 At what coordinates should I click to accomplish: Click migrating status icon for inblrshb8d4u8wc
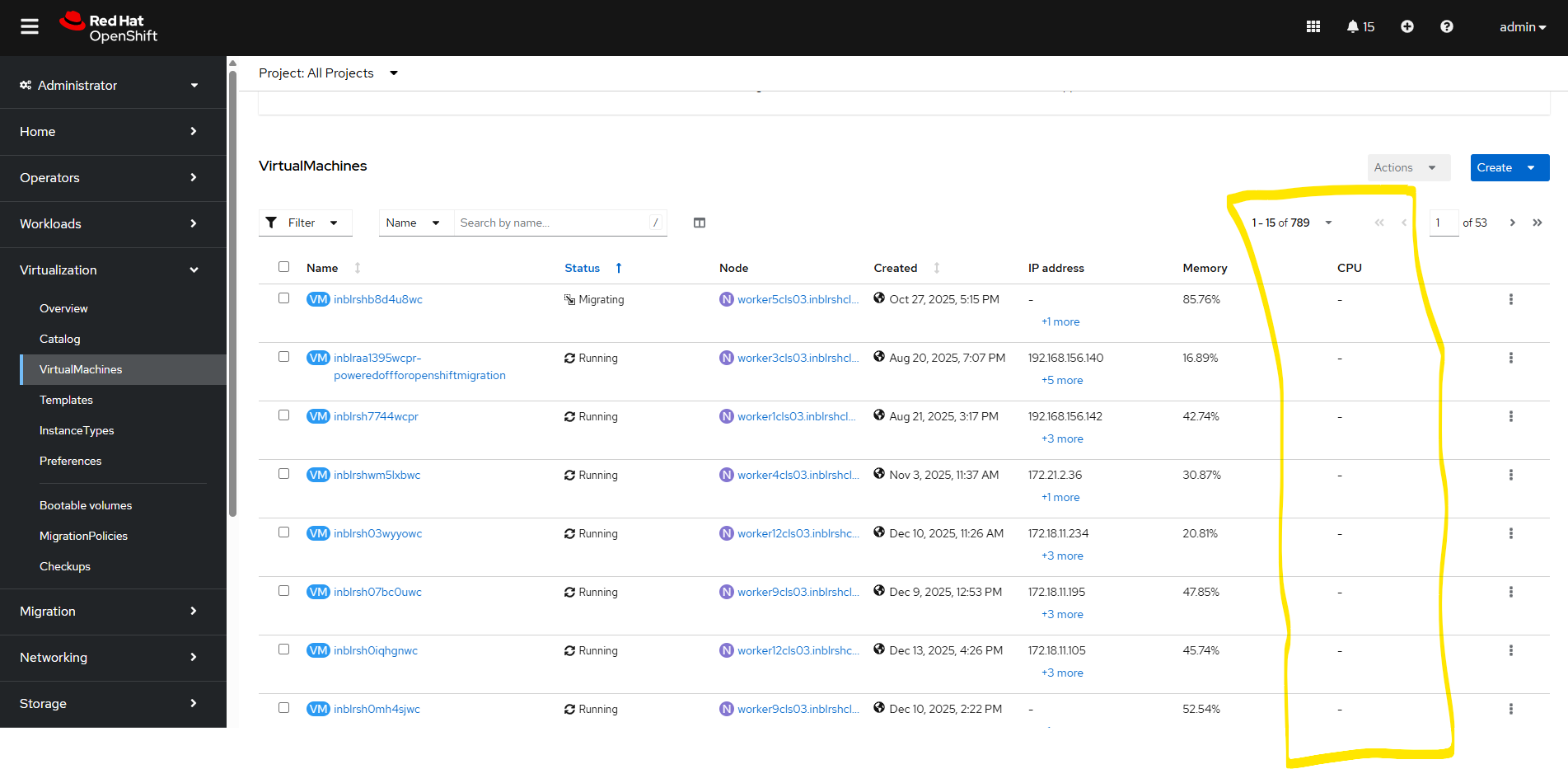569,299
